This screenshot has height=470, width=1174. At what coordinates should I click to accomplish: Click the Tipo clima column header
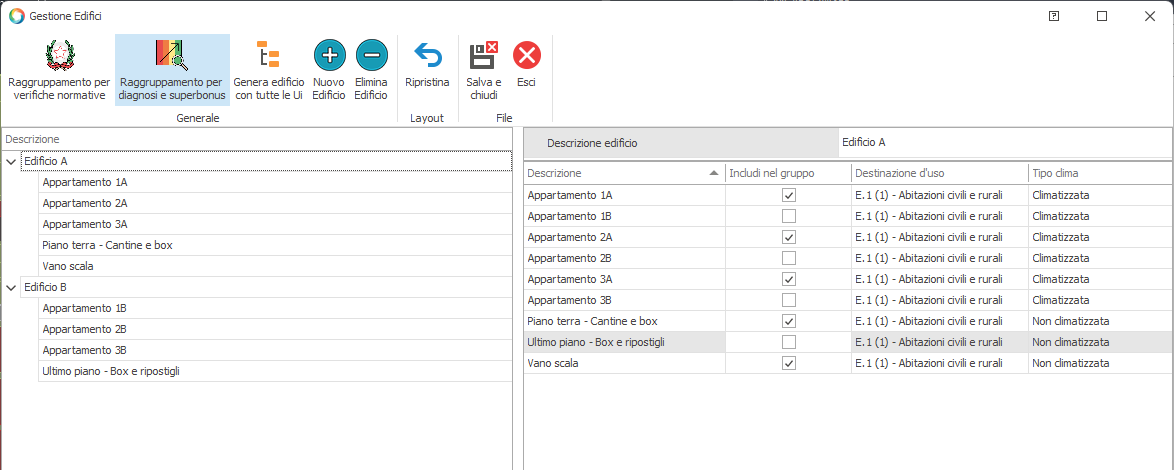click(1054, 173)
